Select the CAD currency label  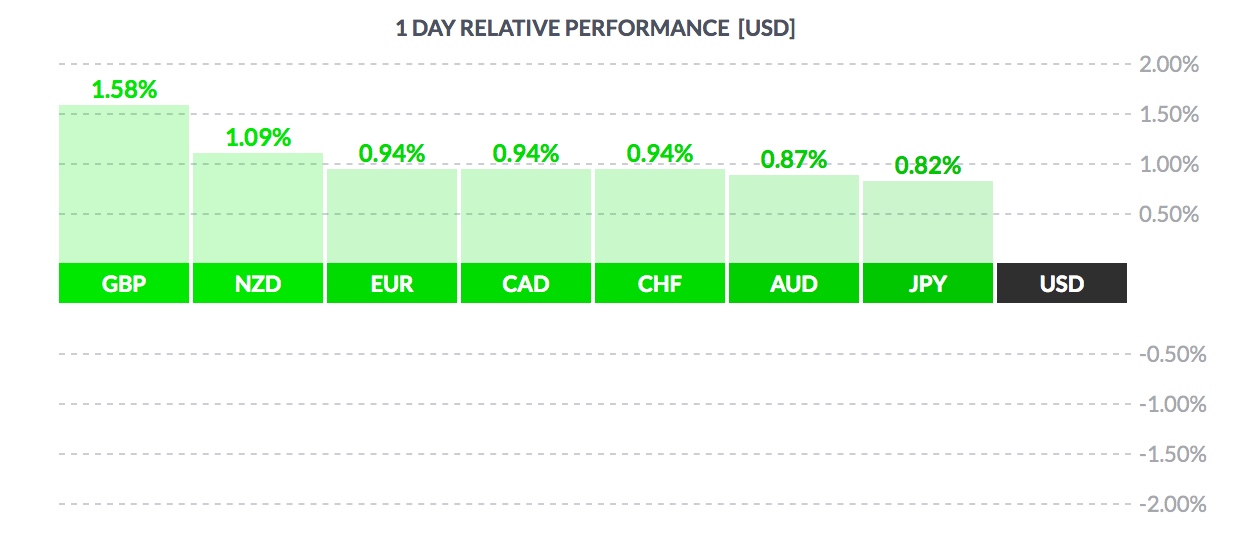pyautogui.click(x=526, y=283)
